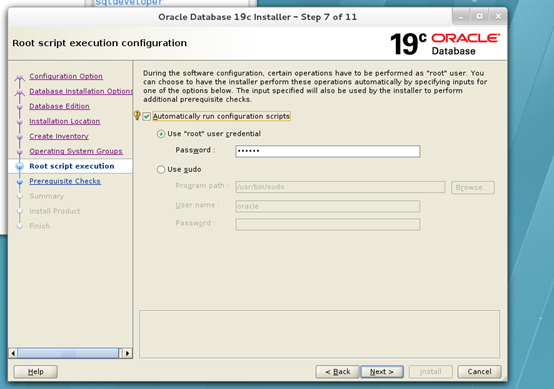This screenshot has height=389, width=554.
Task: Click the Summary step label
Action: (x=47, y=196)
